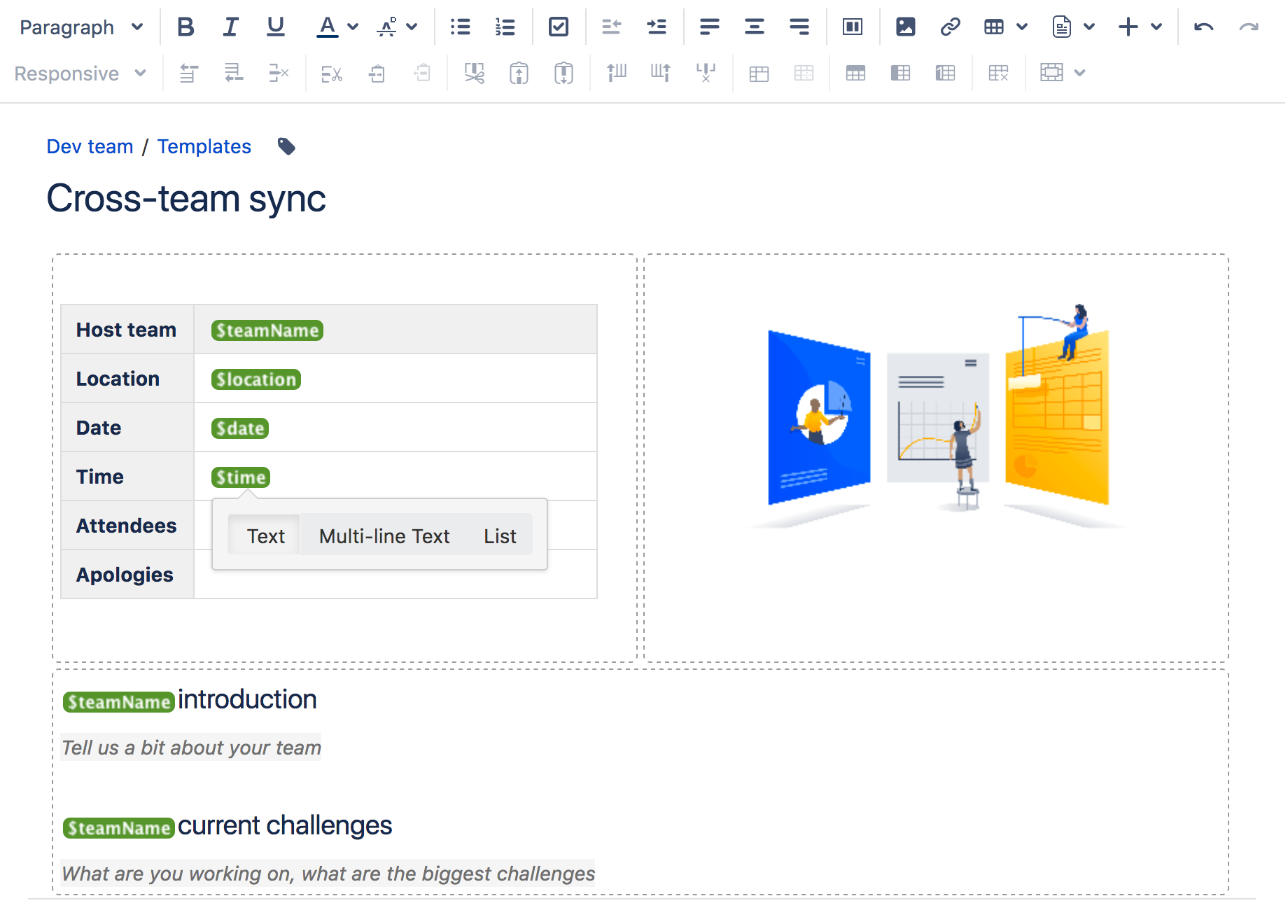Toggle underline formatting
This screenshot has height=924, width=1288.
275,27
